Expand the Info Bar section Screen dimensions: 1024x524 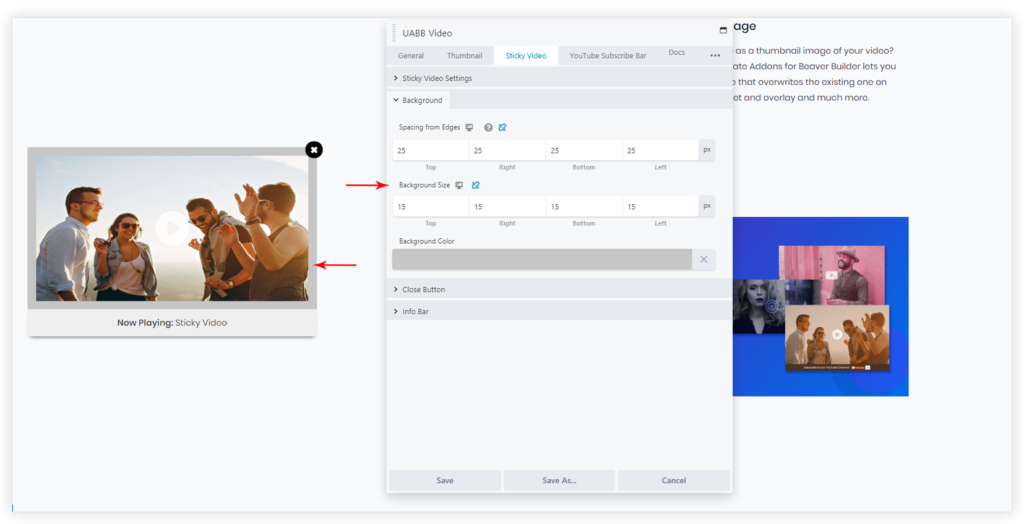(415, 311)
